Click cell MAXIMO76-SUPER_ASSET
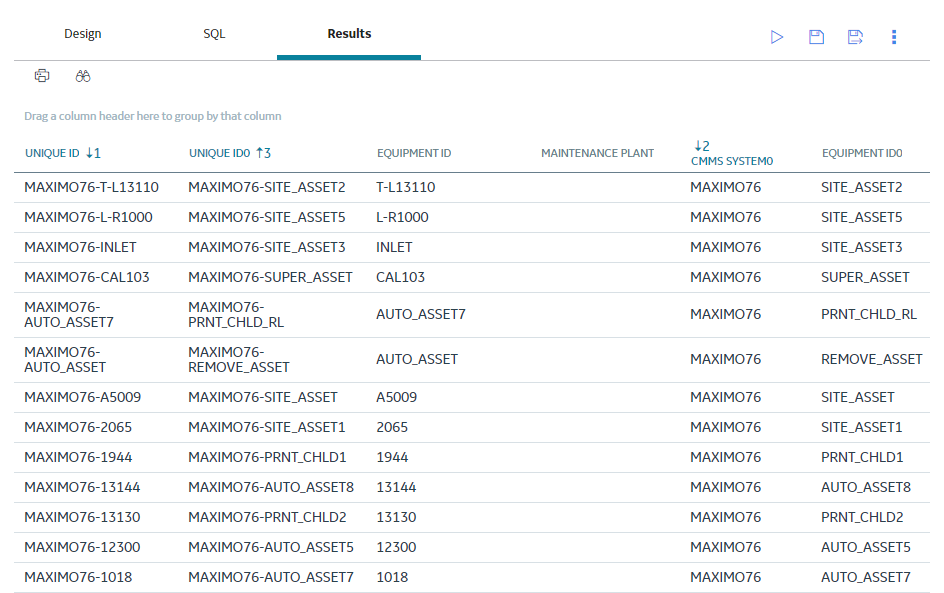Viewport: 944px width, 593px height. tap(270, 278)
